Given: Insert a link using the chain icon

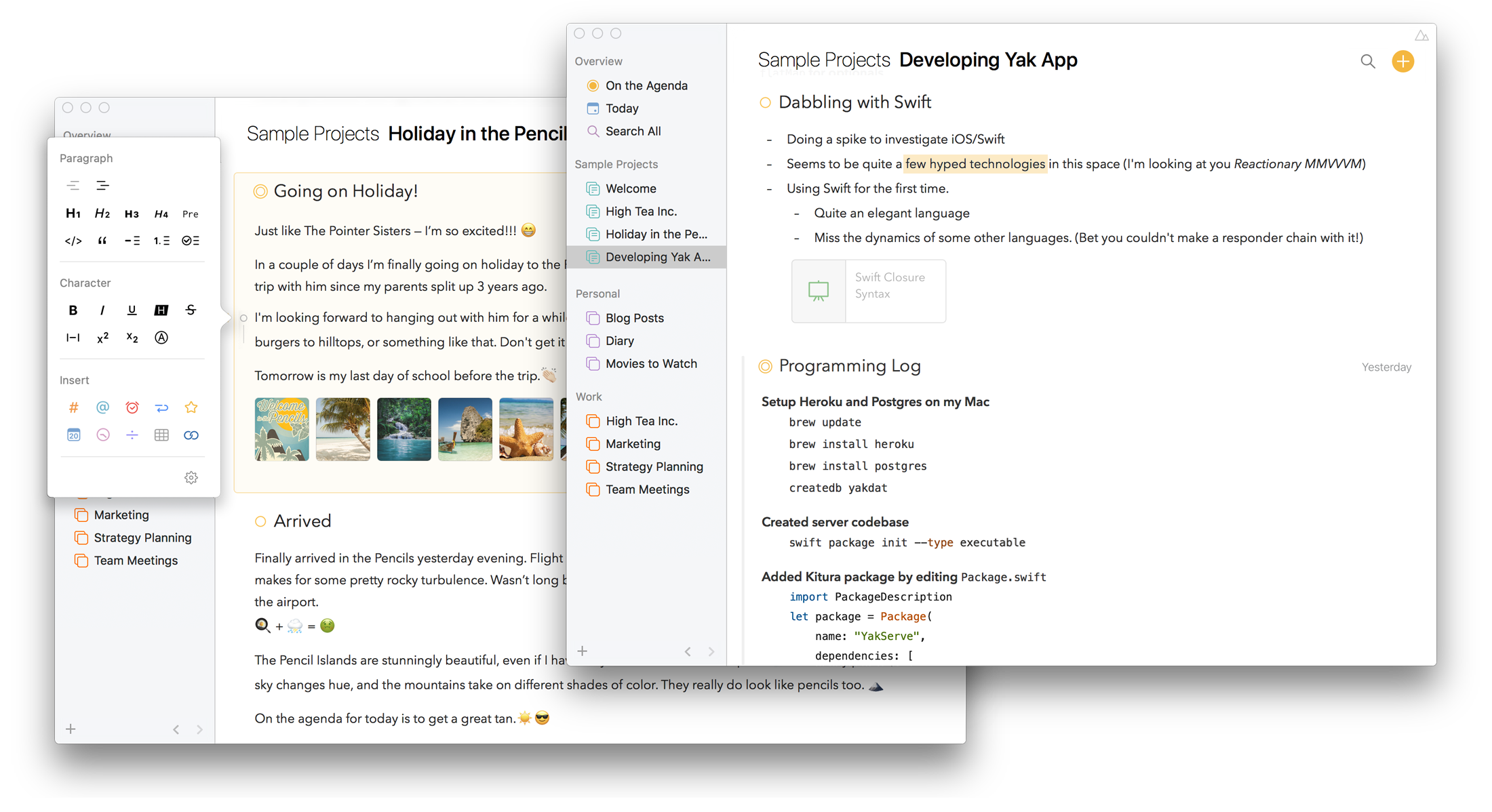Looking at the screenshot, I should click(191, 435).
